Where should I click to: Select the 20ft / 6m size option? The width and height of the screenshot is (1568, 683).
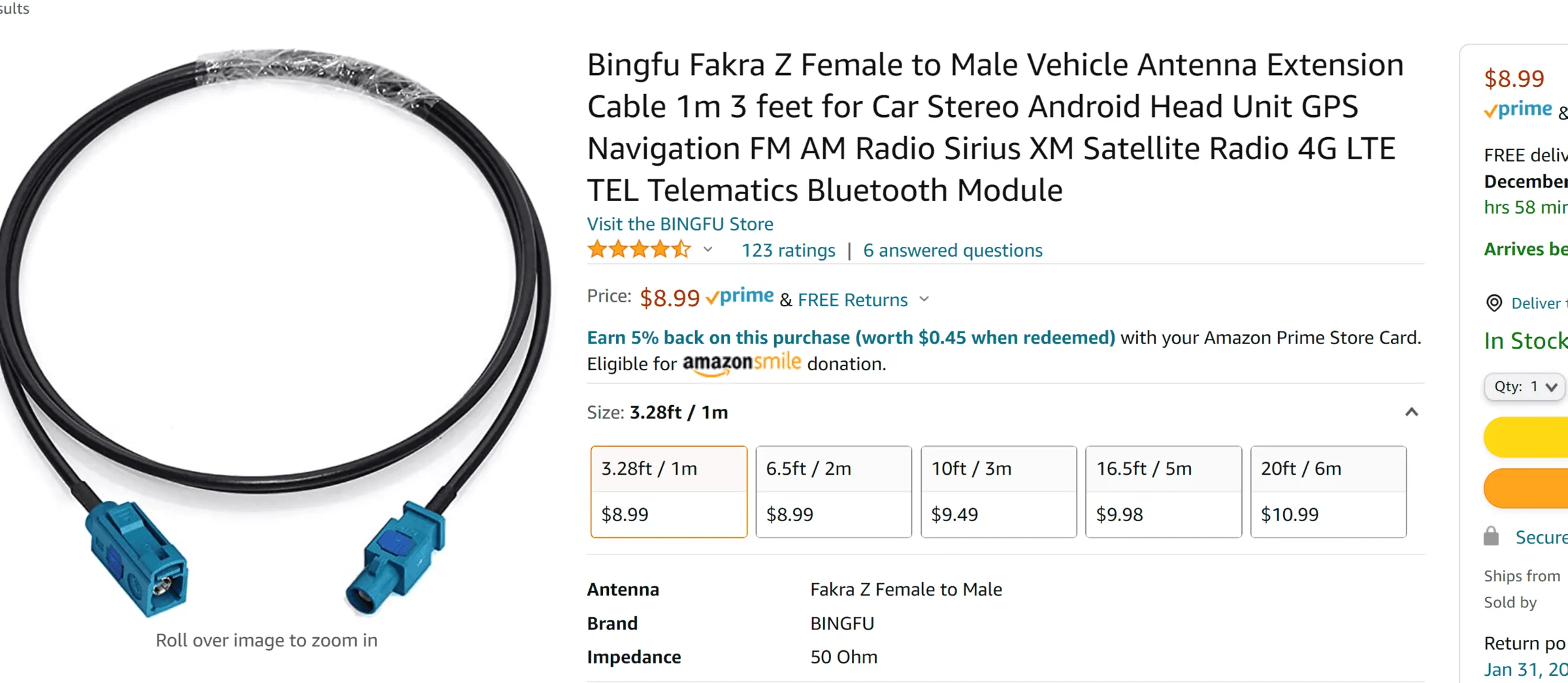[x=1328, y=492]
